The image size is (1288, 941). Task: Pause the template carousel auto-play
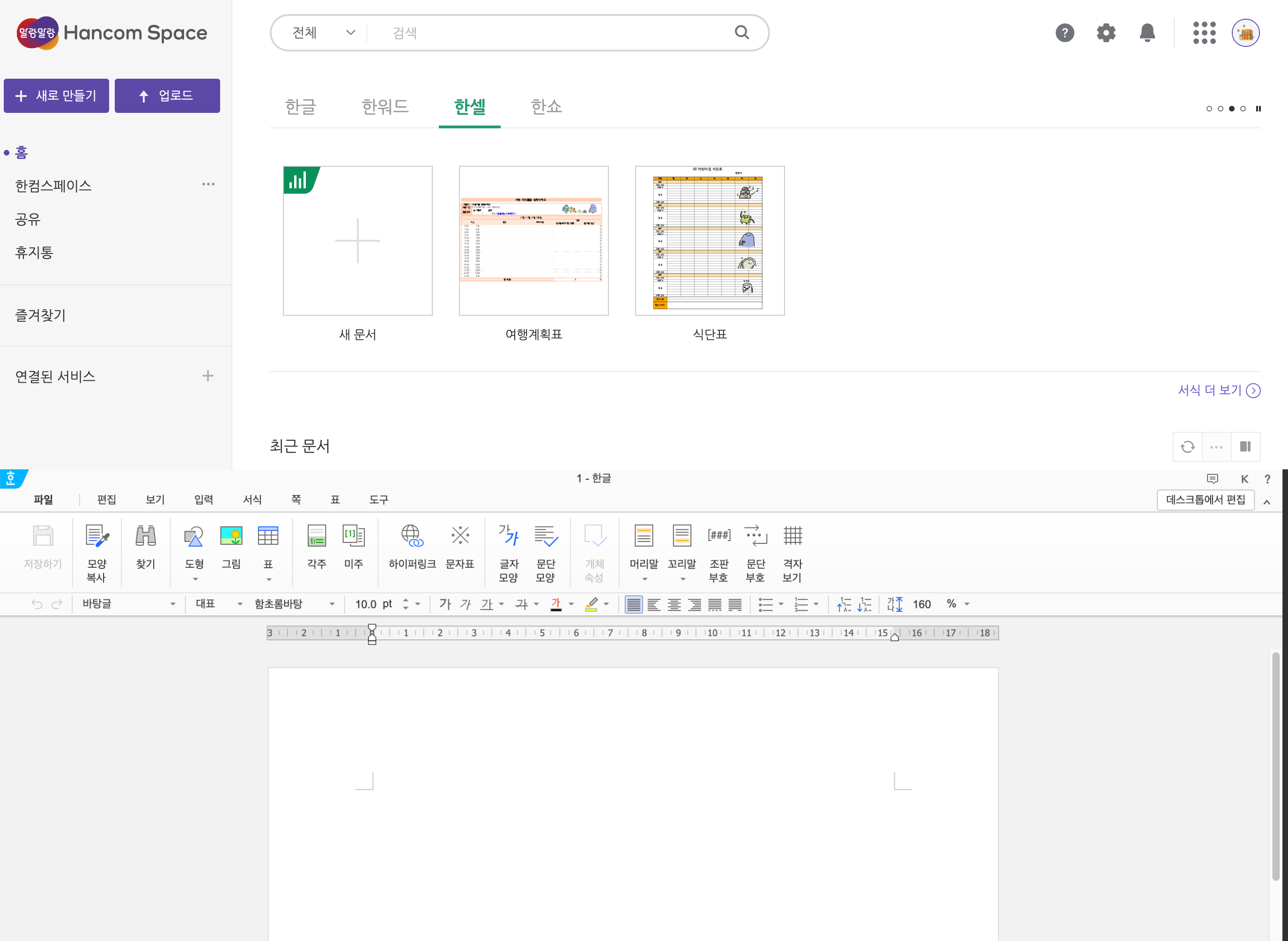[1258, 109]
